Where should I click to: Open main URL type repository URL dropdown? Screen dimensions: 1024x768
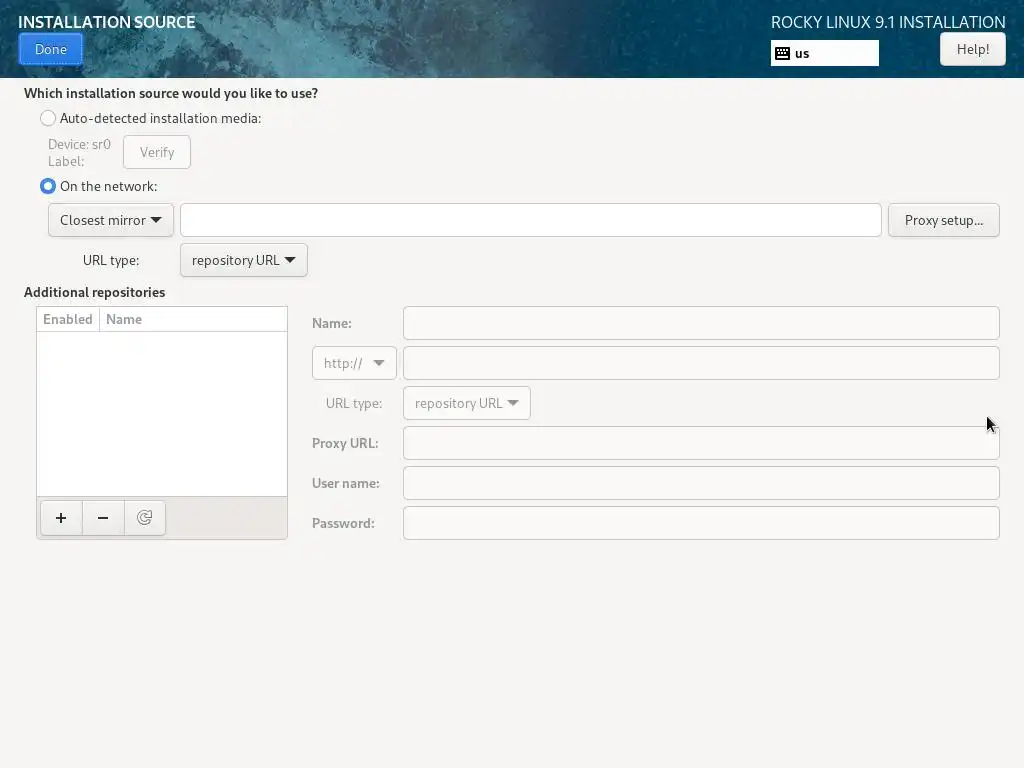(244, 260)
